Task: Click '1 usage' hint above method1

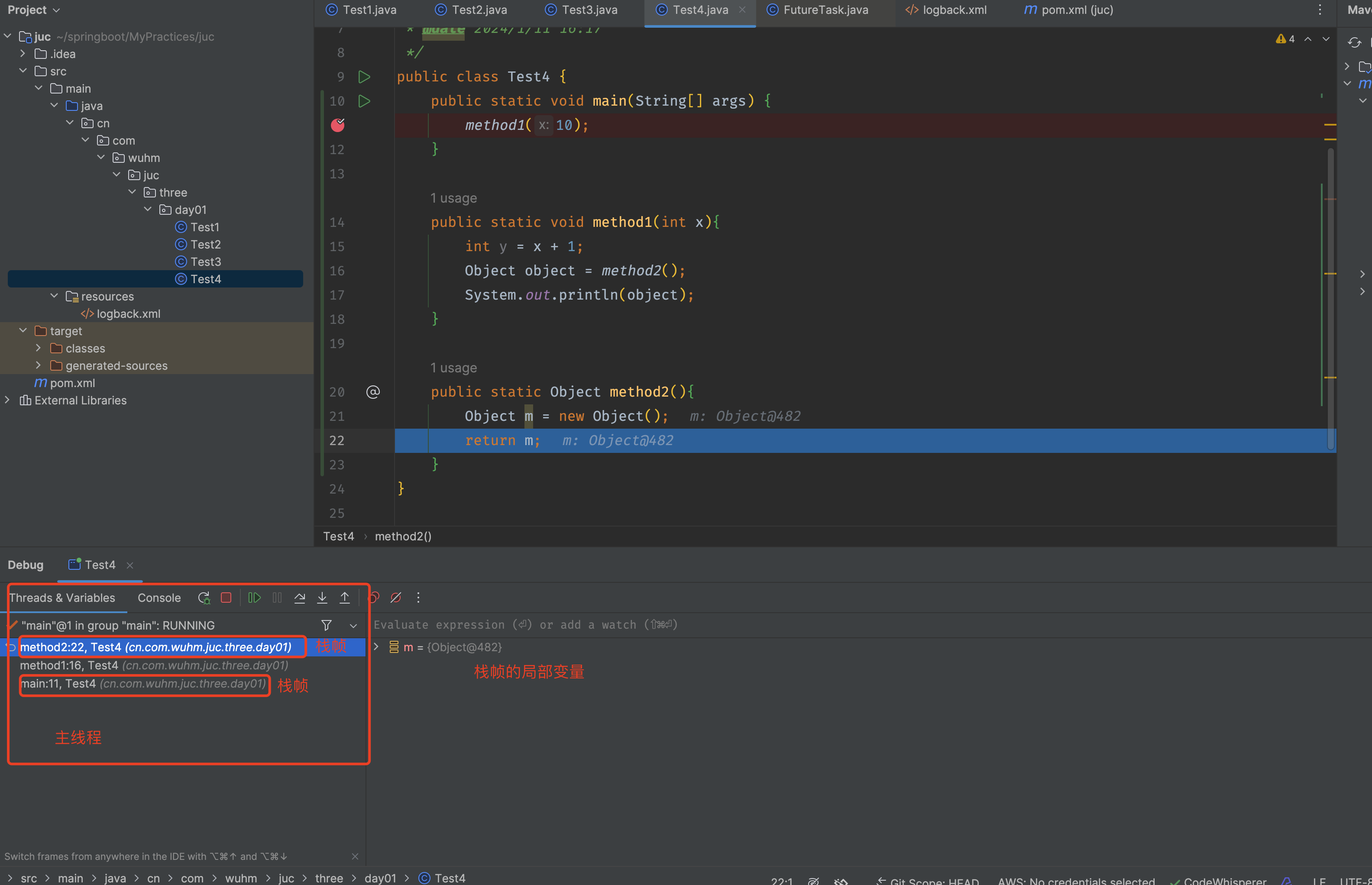Action: pyautogui.click(x=453, y=198)
